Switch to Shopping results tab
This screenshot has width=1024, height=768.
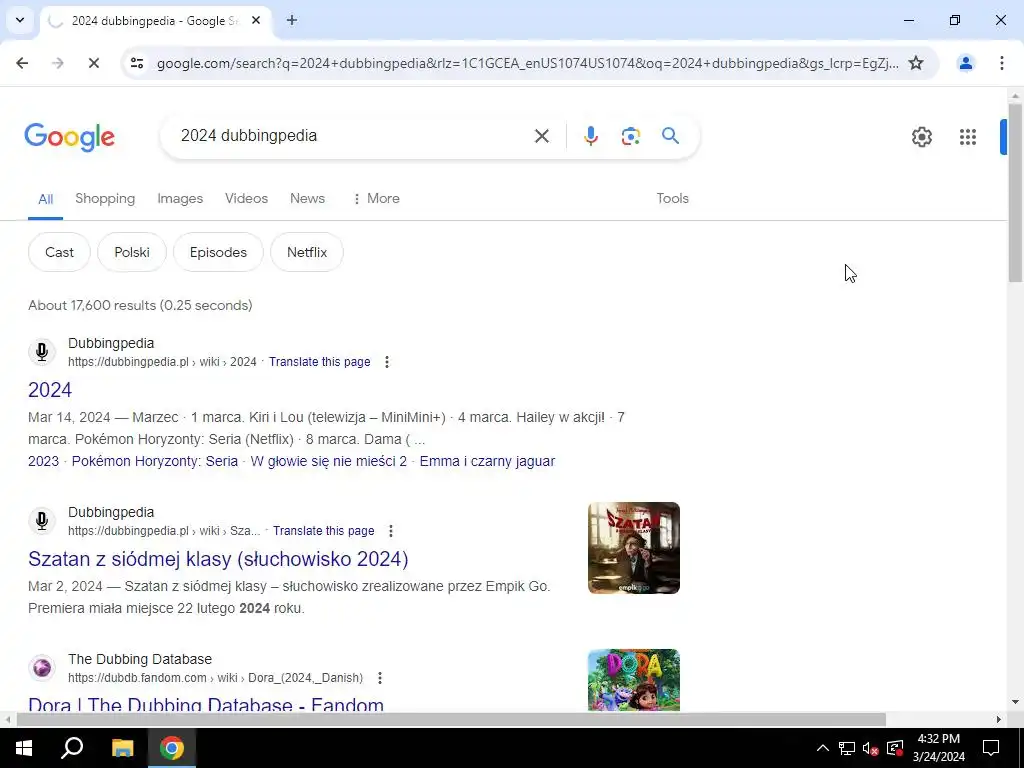(x=105, y=199)
